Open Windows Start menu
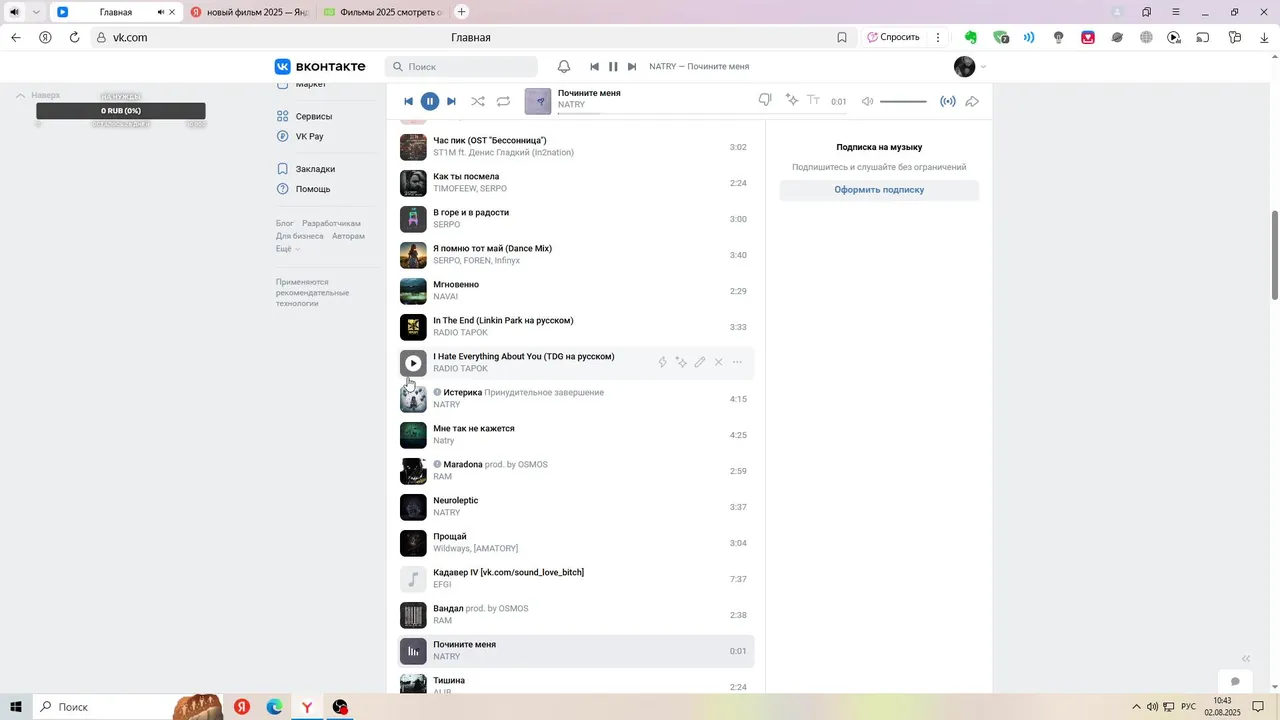This screenshot has height=720, width=1280. click(16, 707)
